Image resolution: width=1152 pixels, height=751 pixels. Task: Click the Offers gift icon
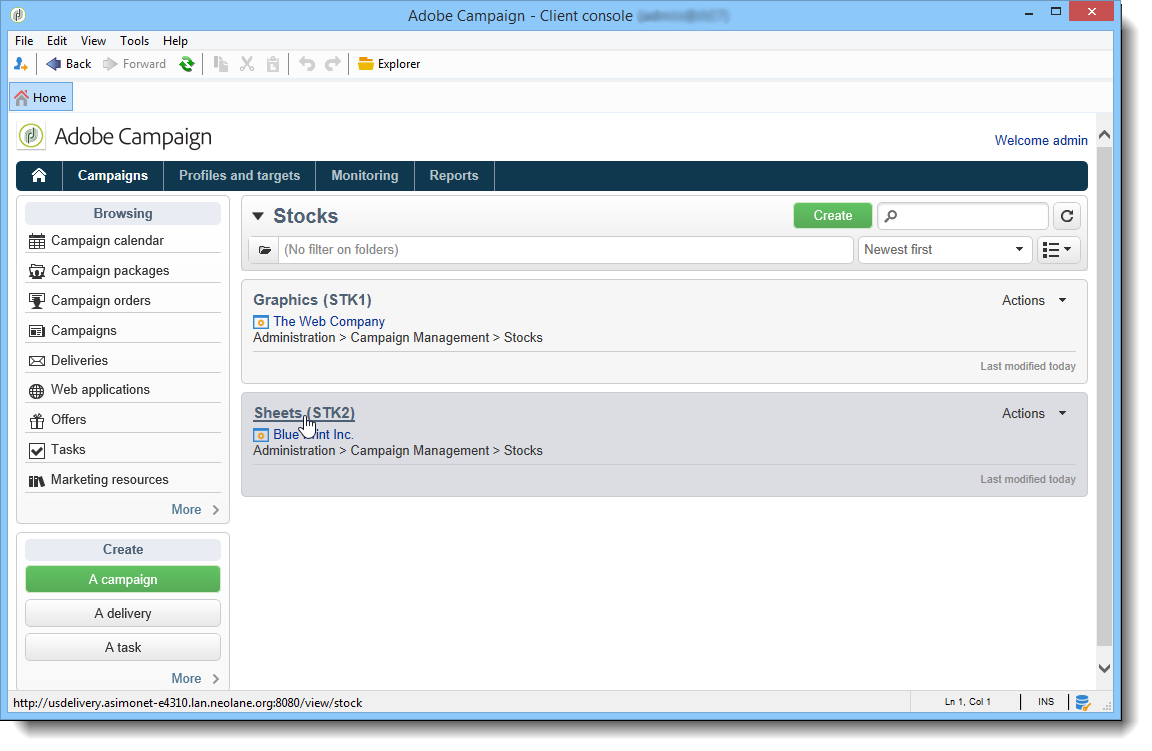(x=37, y=420)
